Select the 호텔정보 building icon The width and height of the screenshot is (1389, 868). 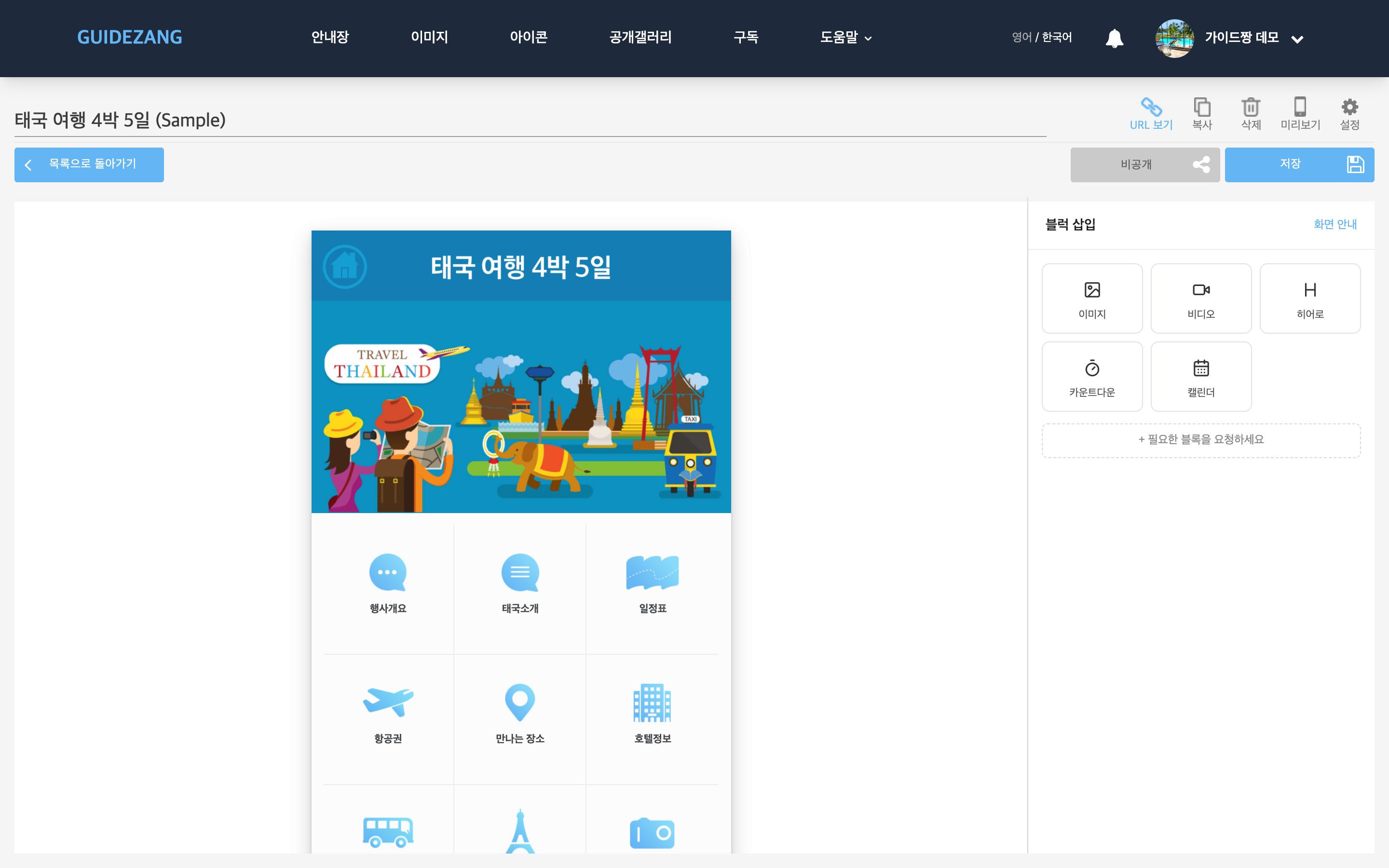652,702
